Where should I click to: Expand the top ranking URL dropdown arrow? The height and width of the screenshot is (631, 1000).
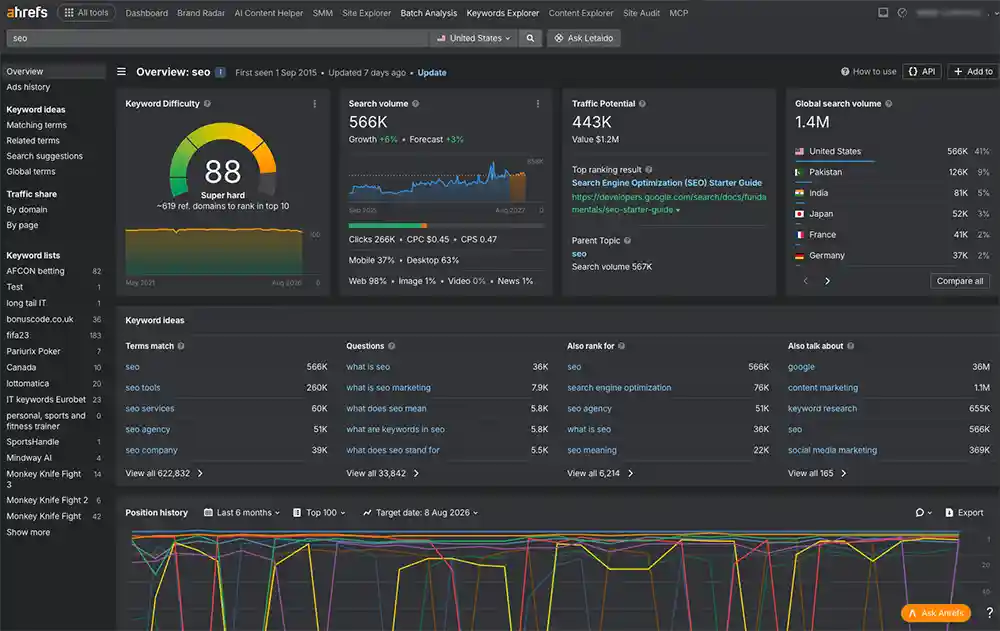pyautogui.click(x=678, y=210)
